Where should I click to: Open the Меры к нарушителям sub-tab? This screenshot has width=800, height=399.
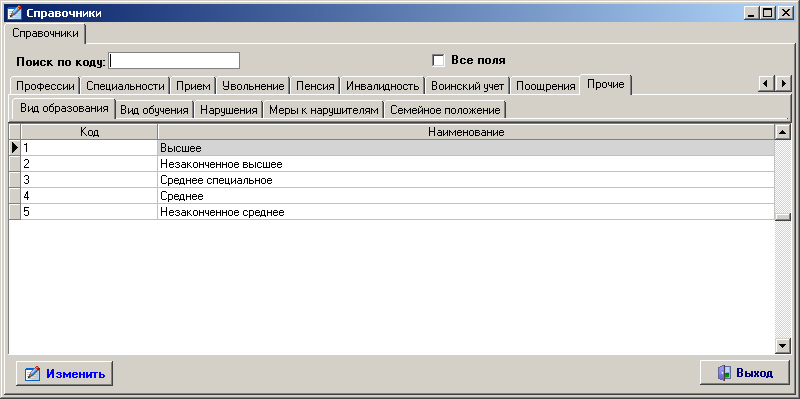coord(324,110)
